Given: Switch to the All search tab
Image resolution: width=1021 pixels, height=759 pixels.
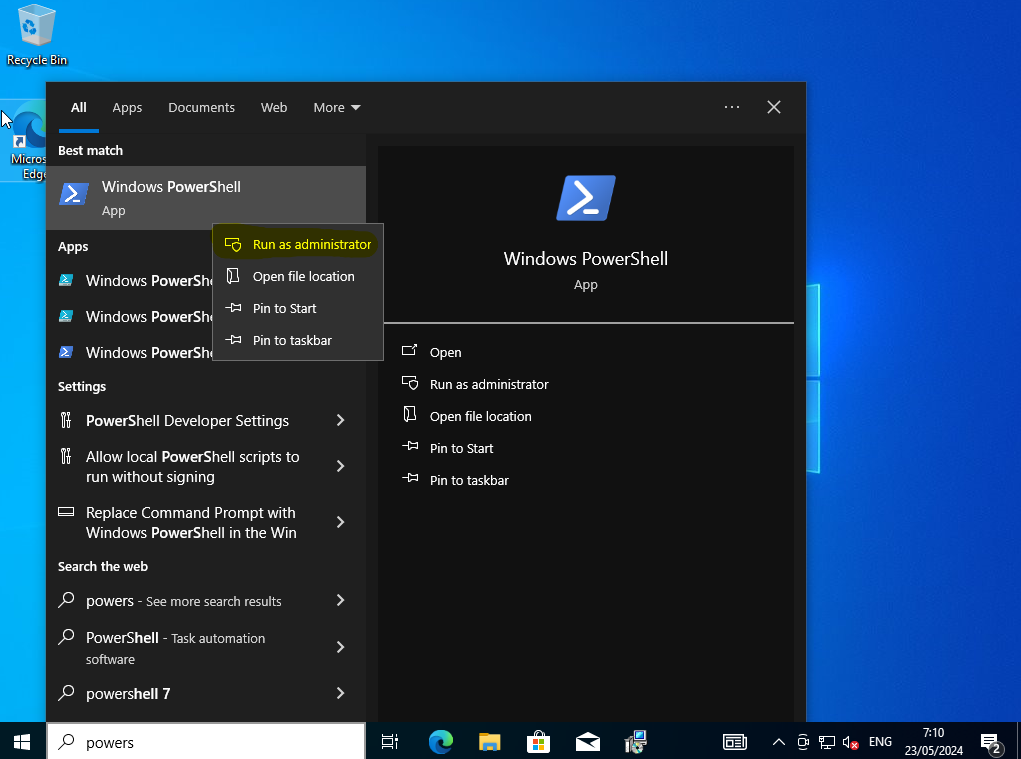Looking at the screenshot, I should coord(79,107).
